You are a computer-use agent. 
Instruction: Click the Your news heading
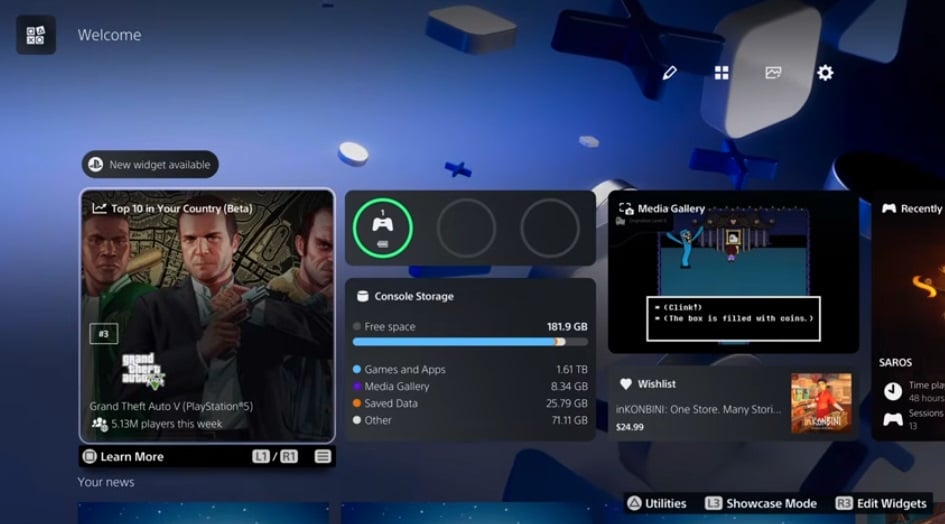click(x=106, y=482)
